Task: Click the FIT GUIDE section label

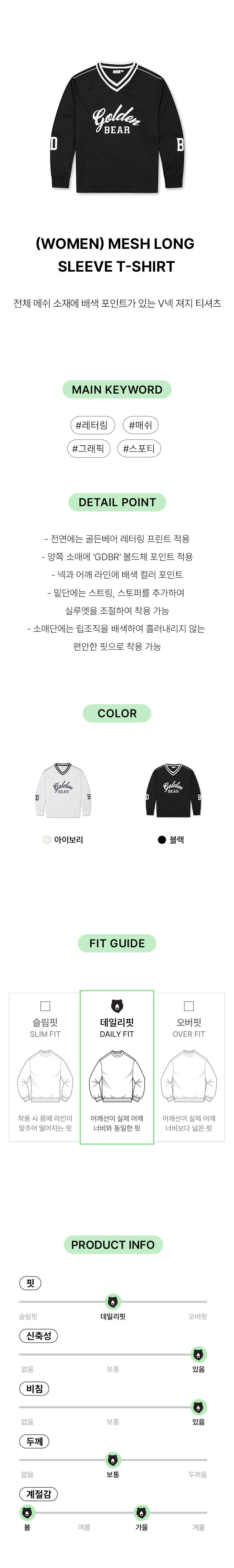Action: (x=117, y=943)
